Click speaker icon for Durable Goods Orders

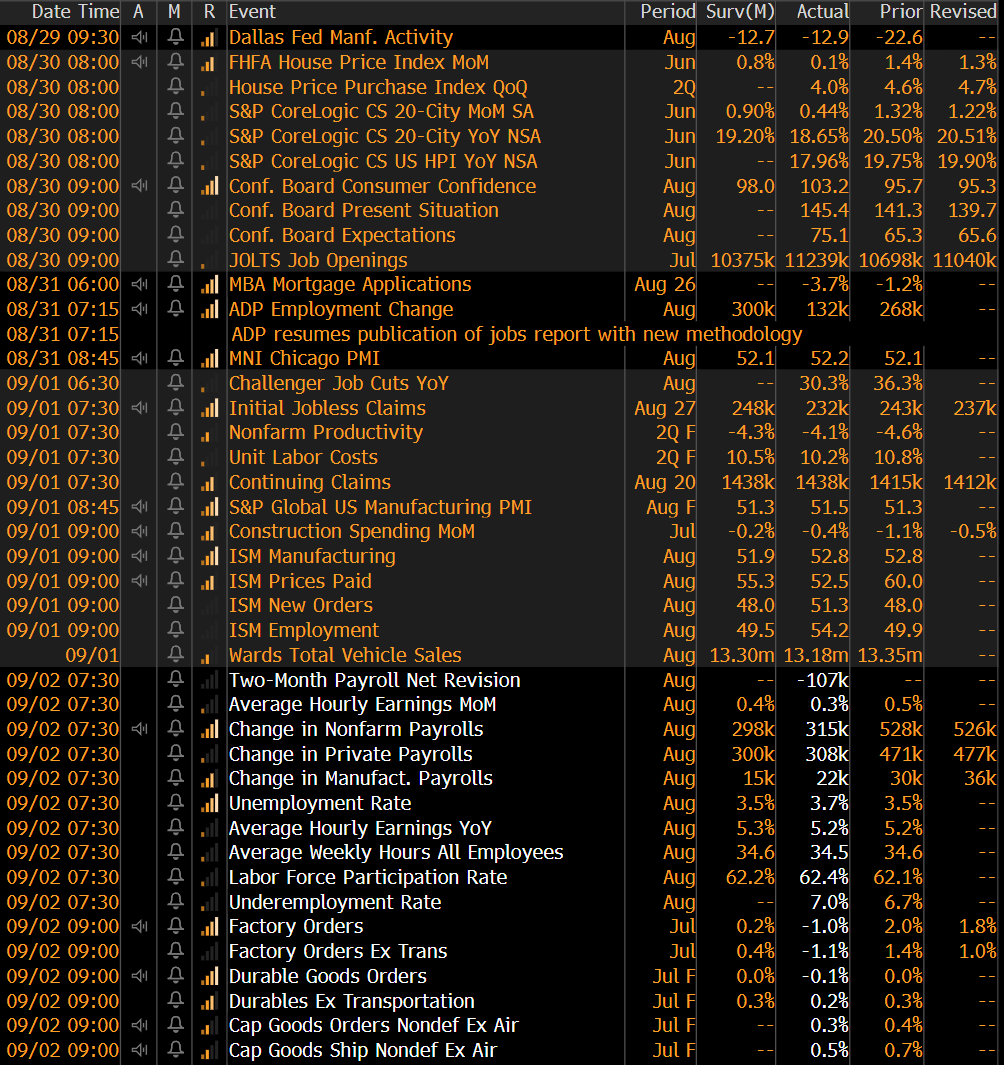139,976
